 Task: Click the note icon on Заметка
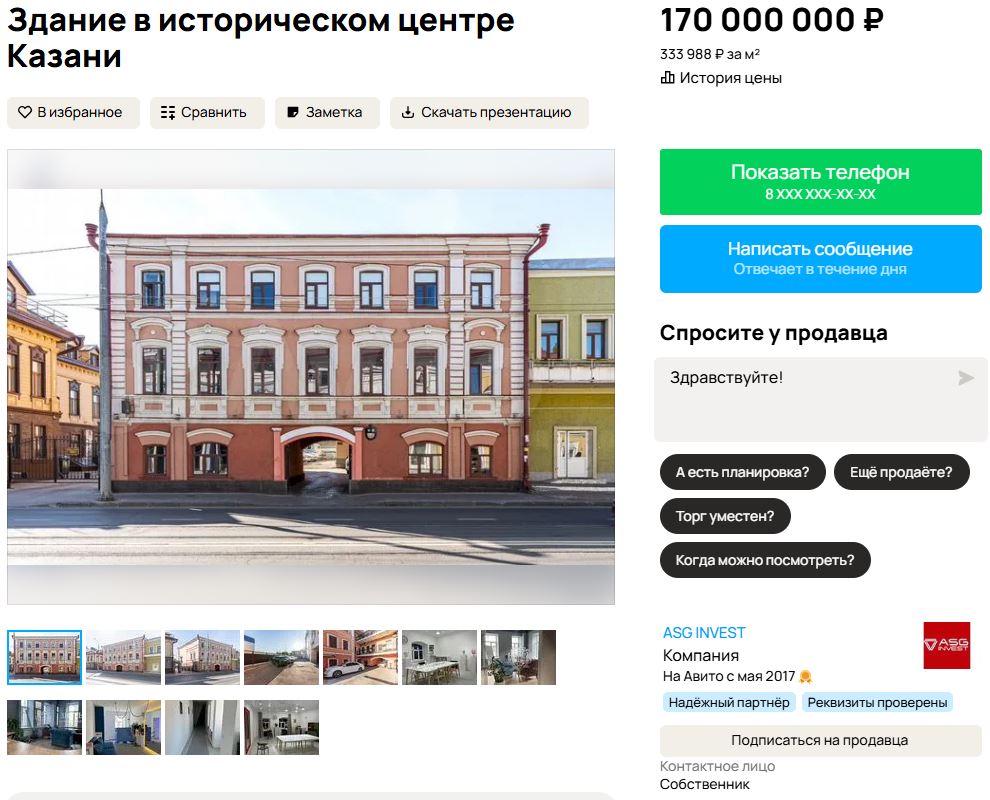tap(292, 112)
